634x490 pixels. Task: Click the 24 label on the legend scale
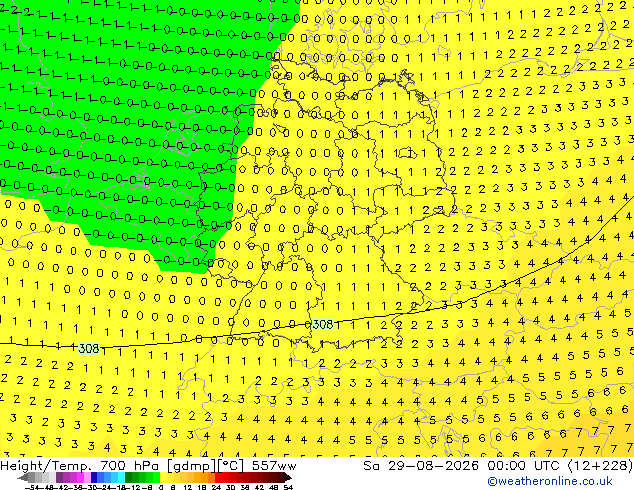click(216, 488)
